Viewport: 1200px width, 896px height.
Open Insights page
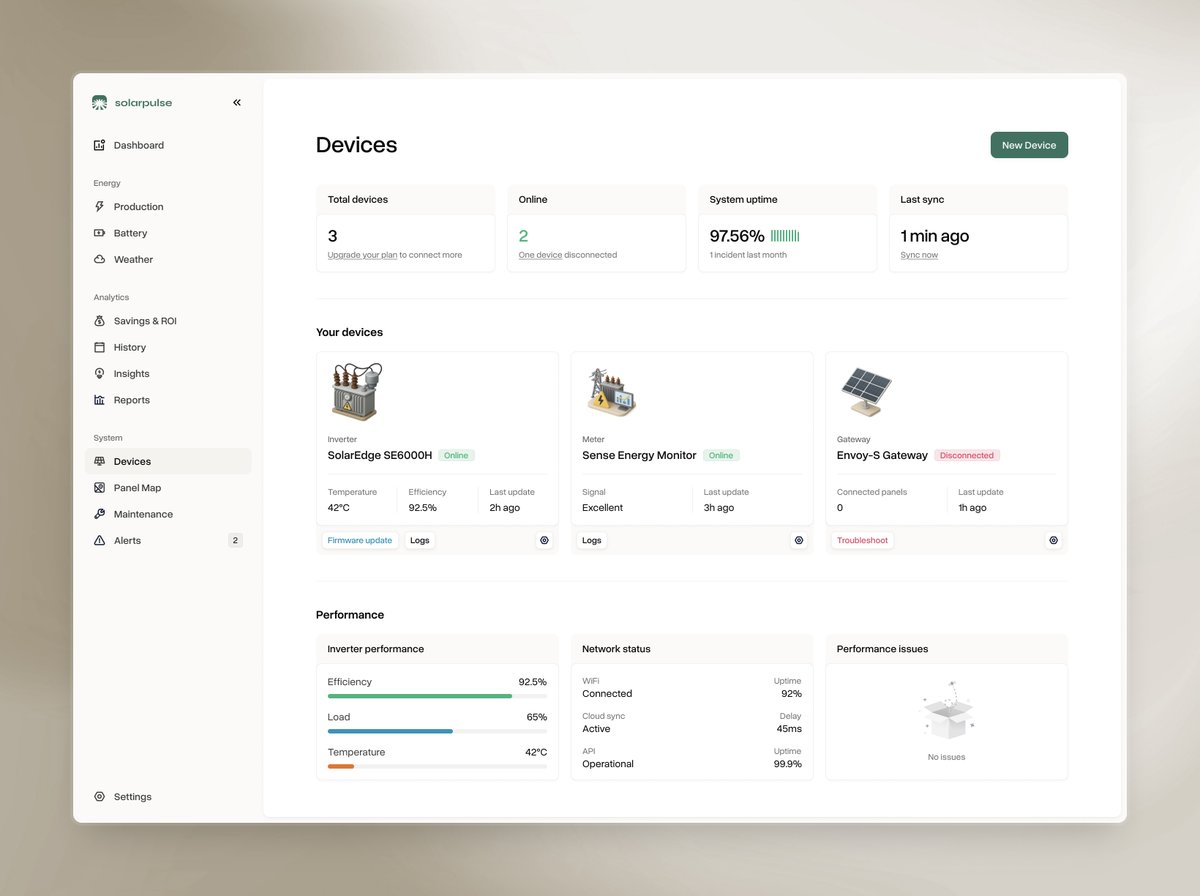click(168, 374)
